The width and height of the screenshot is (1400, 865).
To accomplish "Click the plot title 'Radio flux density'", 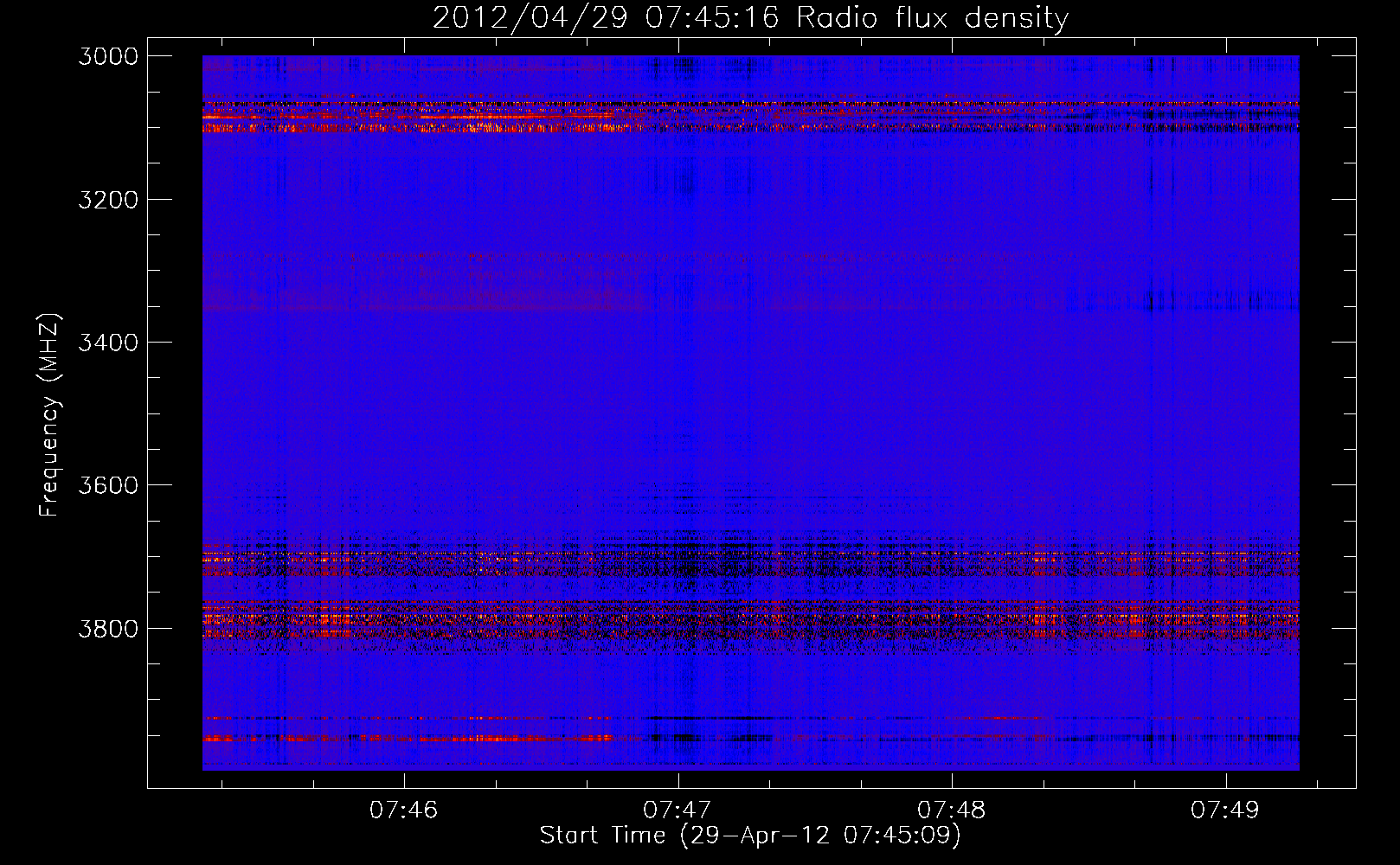I will [933, 18].
